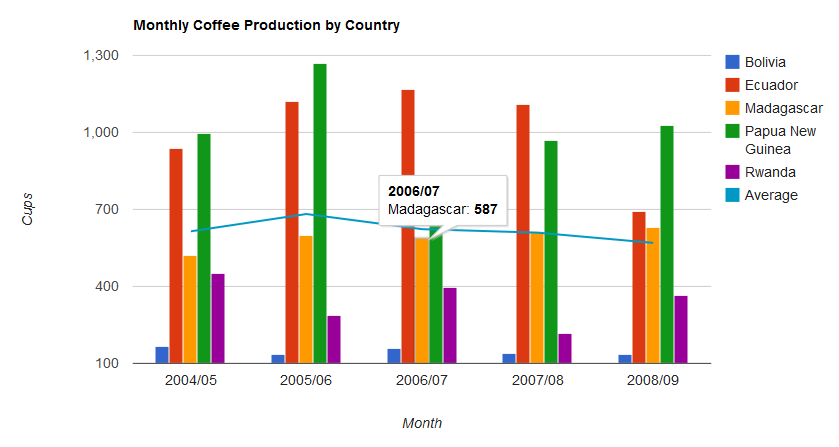Select the Rwanda purple legend swatch
This screenshot has height=447, width=839.
pyautogui.click(x=732, y=172)
